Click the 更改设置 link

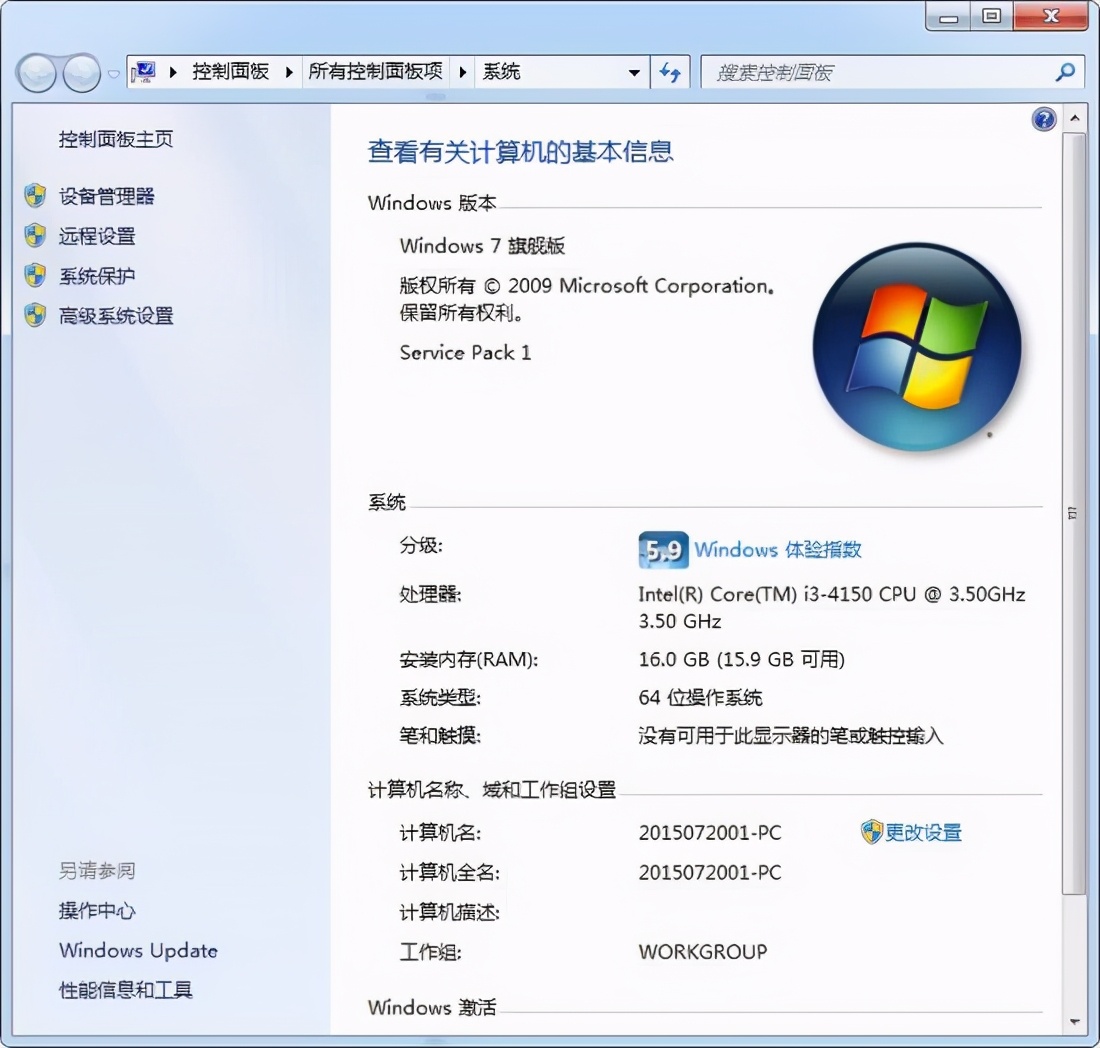coord(921,832)
